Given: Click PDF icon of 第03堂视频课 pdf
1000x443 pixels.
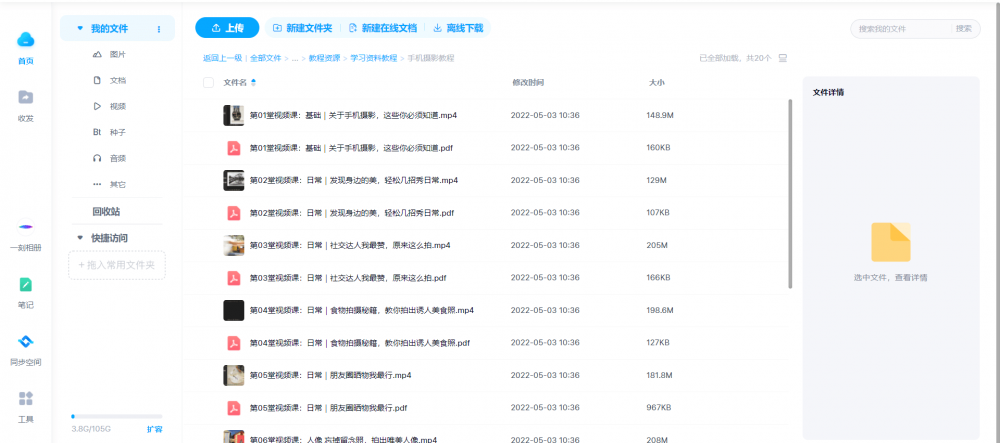Looking at the screenshot, I should pyautogui.click(x=234, y=278).
